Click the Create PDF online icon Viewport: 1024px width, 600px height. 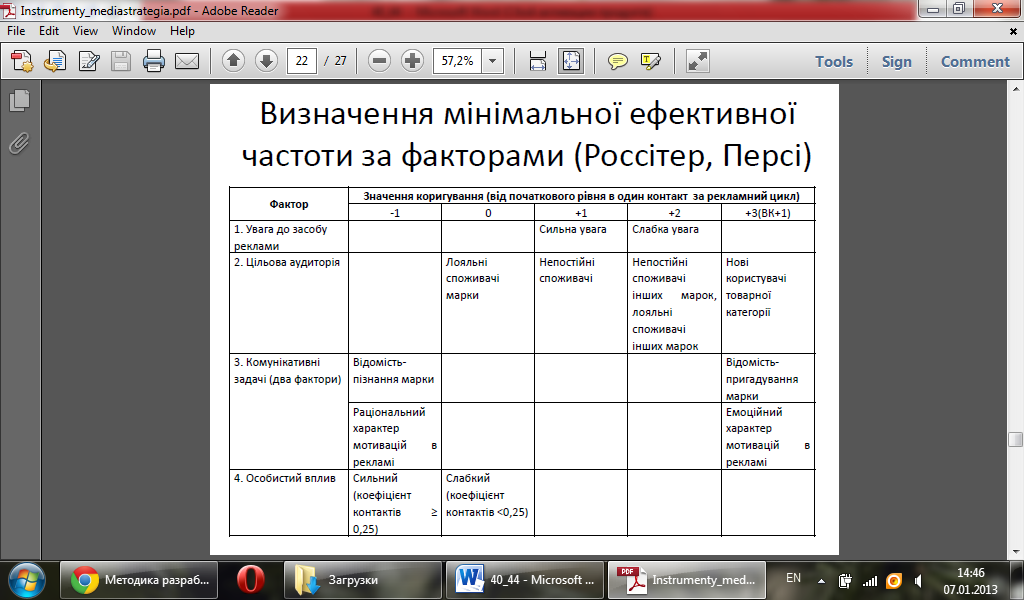[22, 61]
